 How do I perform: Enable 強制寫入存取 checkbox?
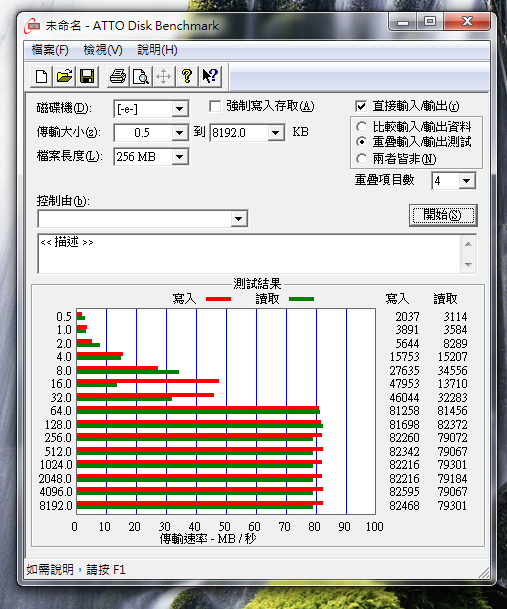(215, 106)
